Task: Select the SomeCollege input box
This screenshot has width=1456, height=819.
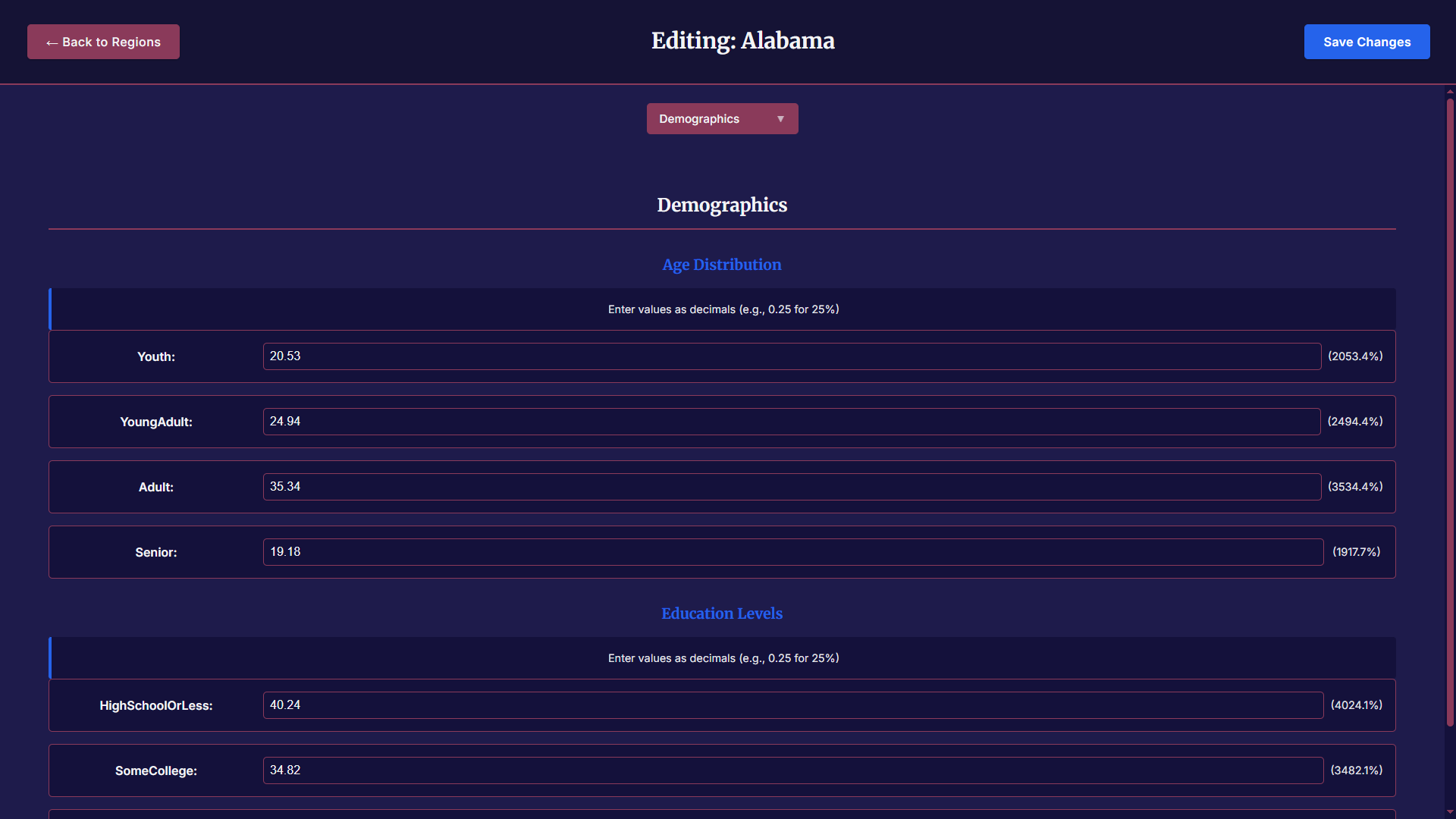Action: click(x=792, y=770)
